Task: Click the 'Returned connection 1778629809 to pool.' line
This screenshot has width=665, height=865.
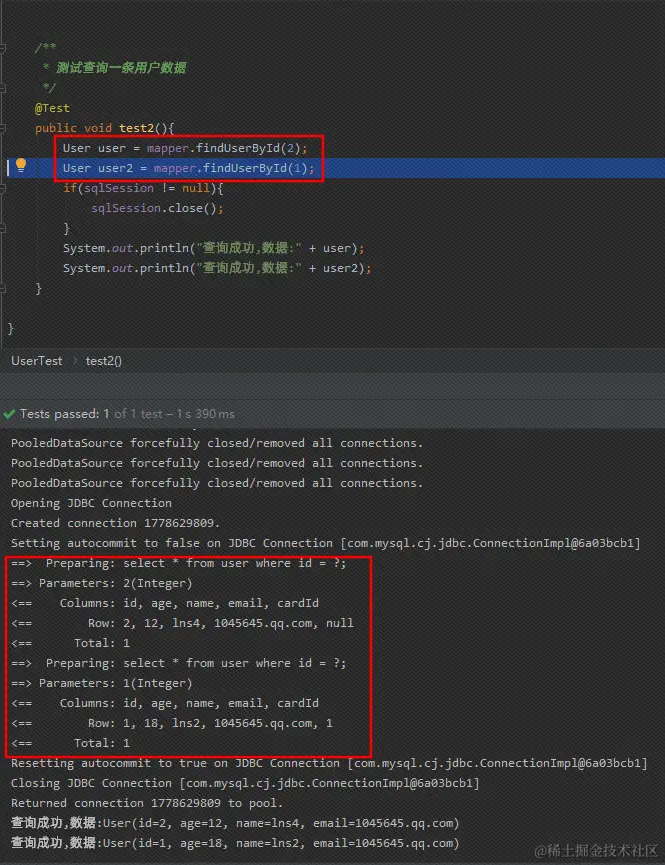Action: click(x=147, y=803)
